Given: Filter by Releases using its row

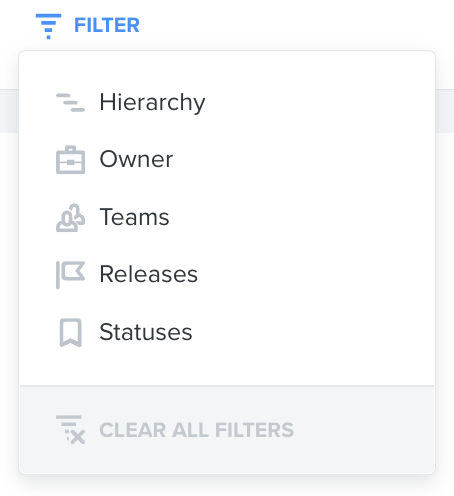Looking at the screenshot, I should point(227,275).
